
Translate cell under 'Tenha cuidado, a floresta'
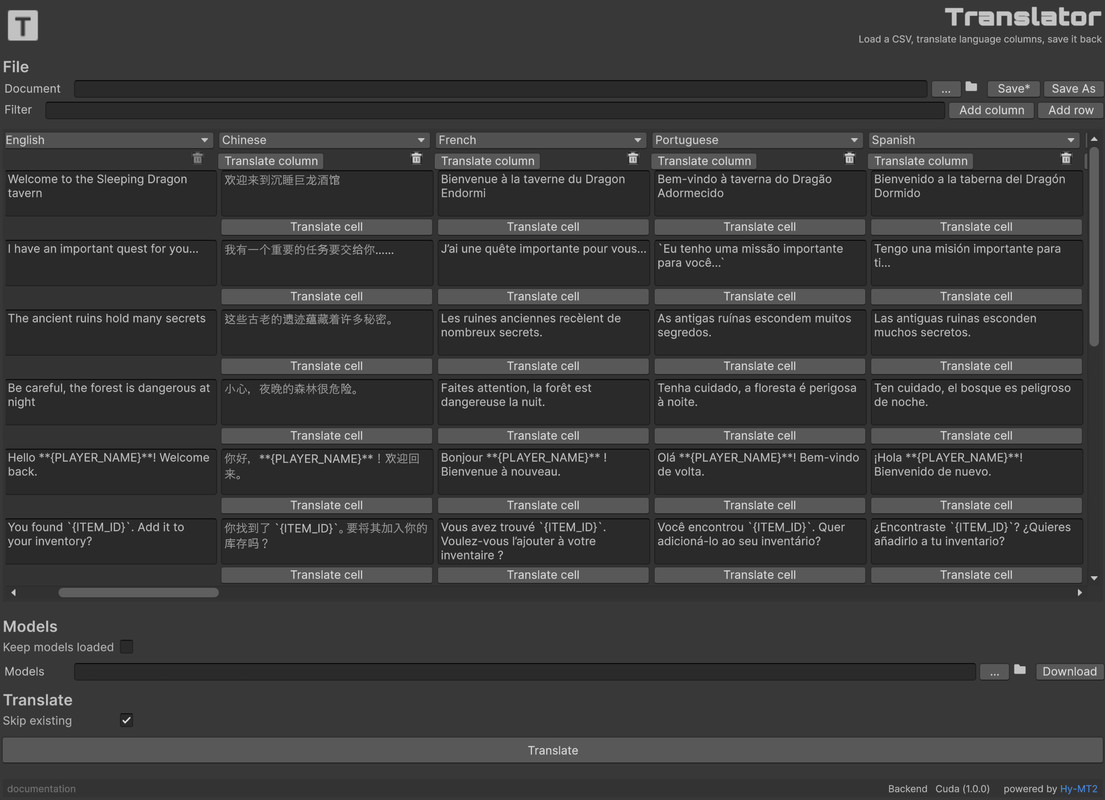(759, 436)
